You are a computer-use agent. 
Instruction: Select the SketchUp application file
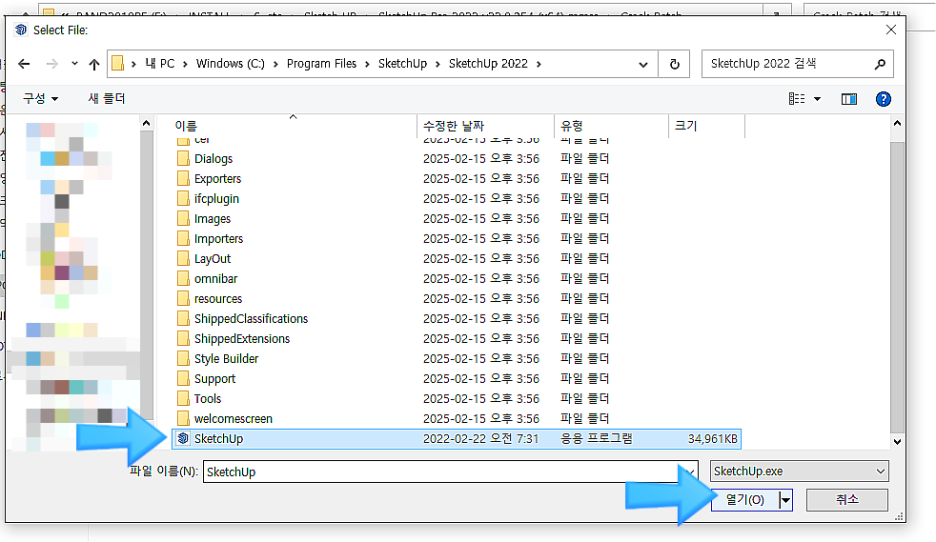click(x=457, y=439)
